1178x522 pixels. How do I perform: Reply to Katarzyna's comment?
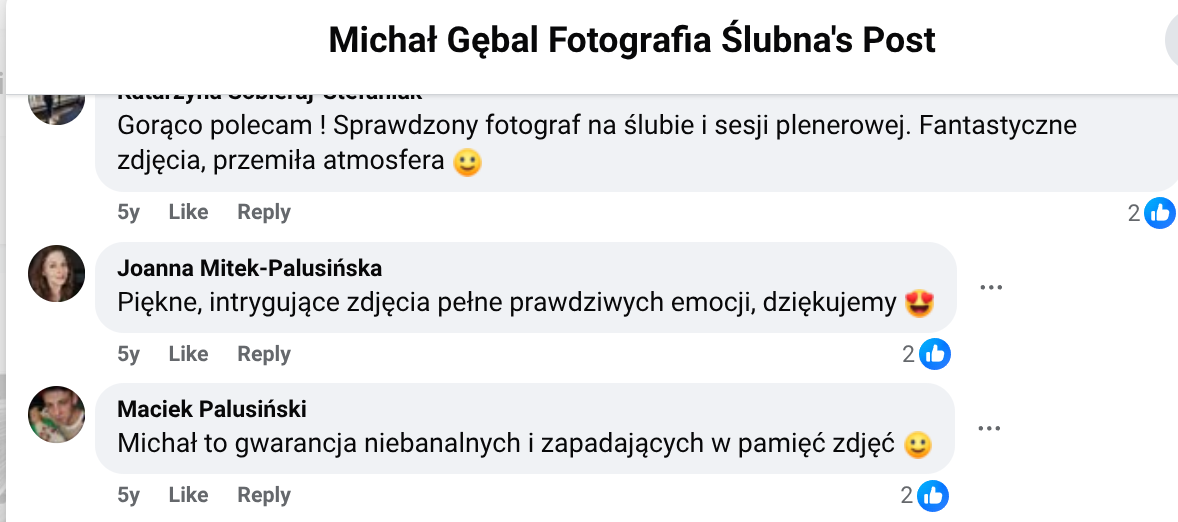pyautogui.click(x=264, y=212)
